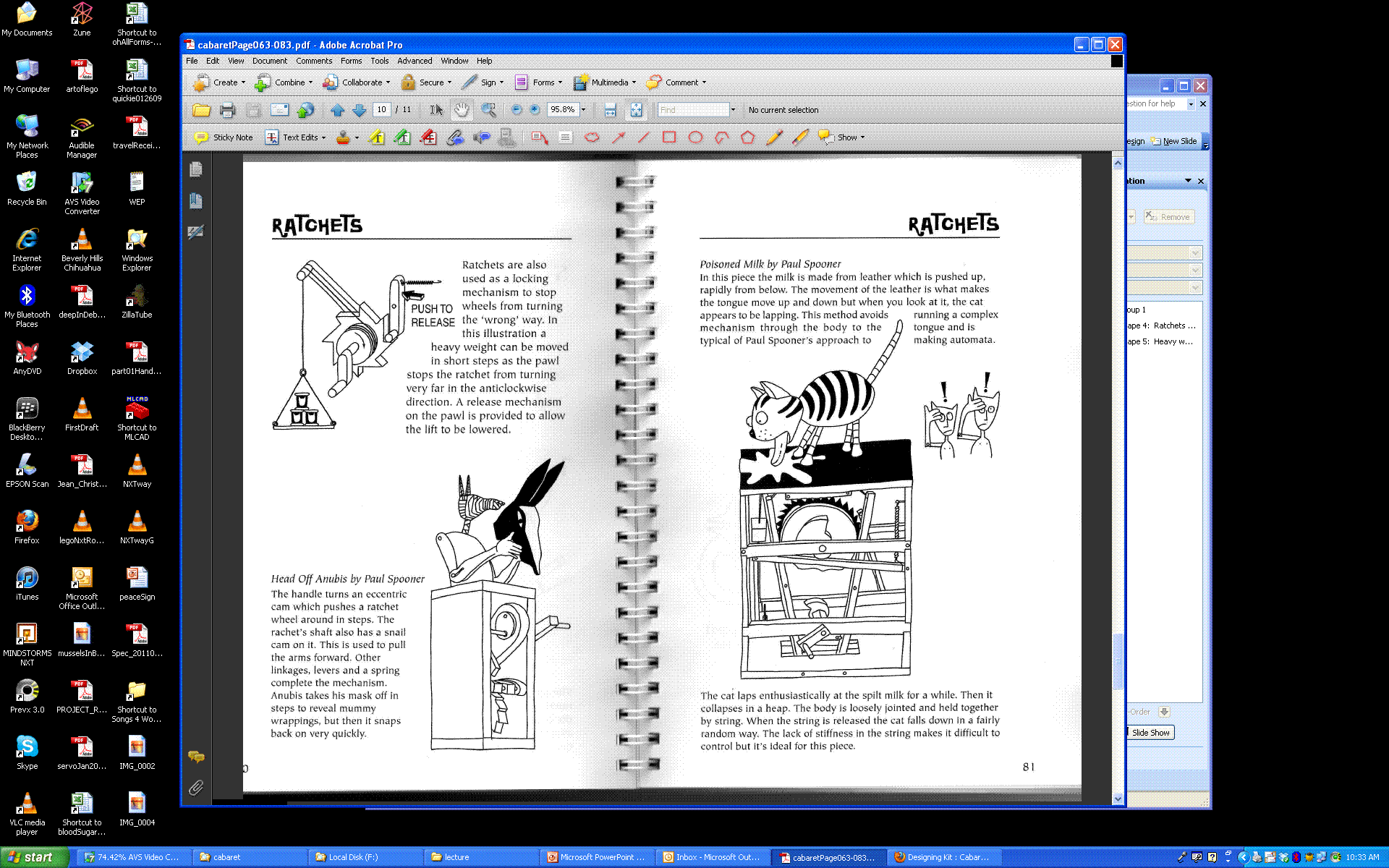Open the Bookmarks navigation panel
Screen dimensions: 1389x868
(x=196, y=201)
